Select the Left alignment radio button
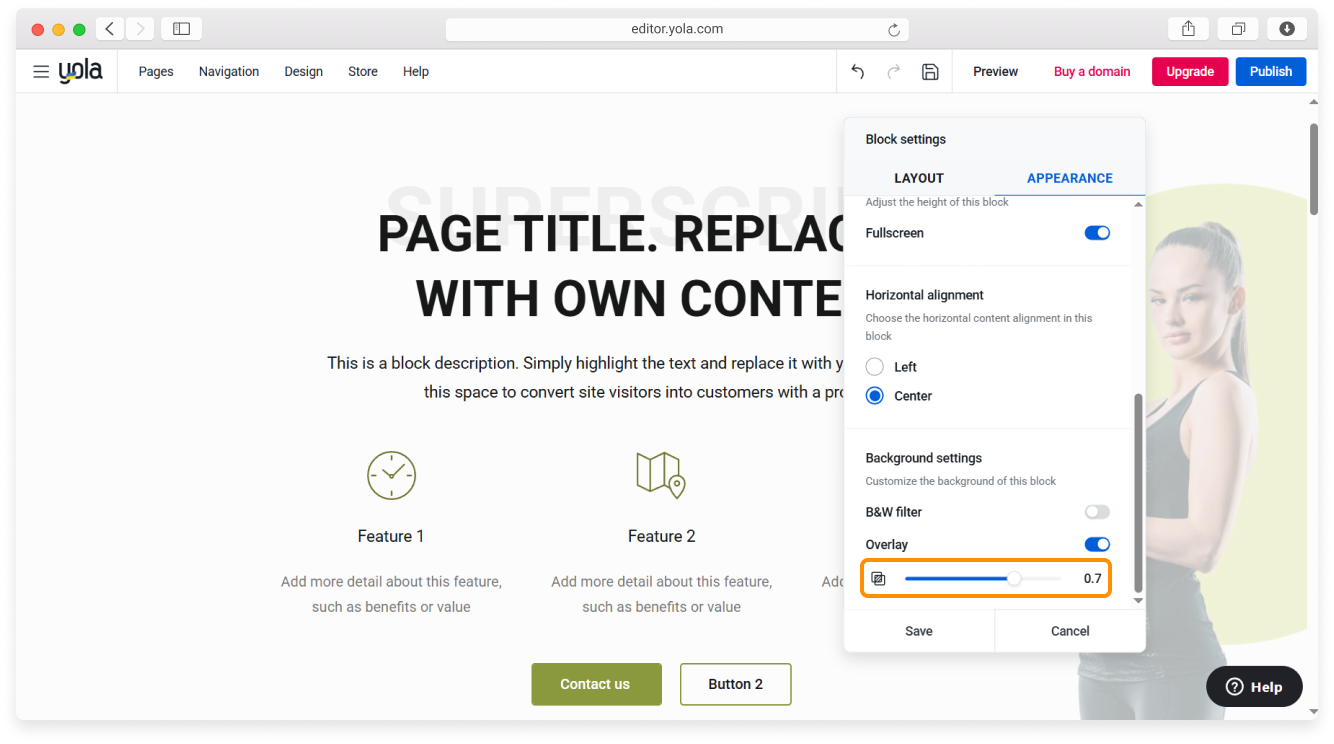 click(x=875, y=367)
